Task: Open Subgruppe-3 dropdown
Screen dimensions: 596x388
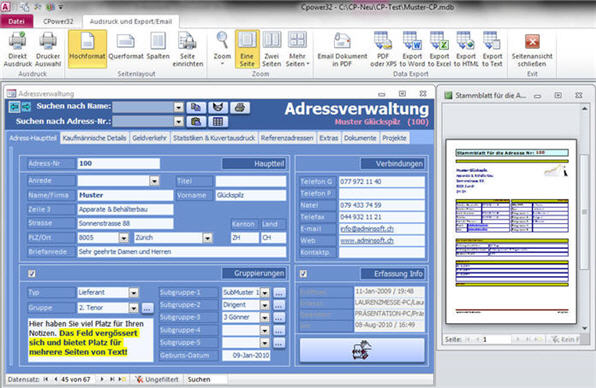Action: 265,317
